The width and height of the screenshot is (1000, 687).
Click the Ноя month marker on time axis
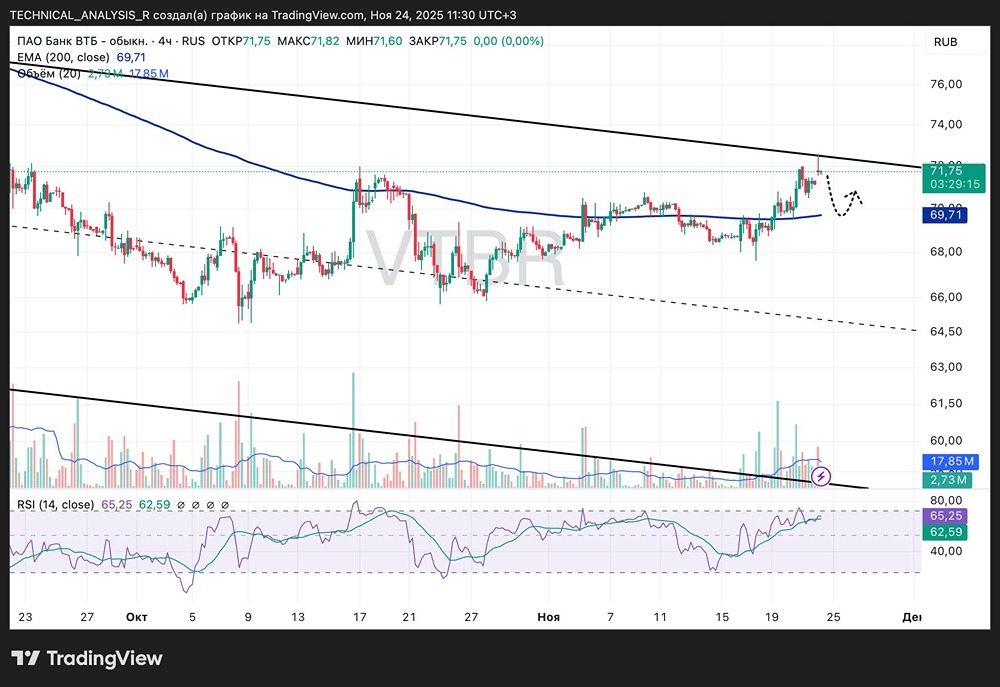548,617
